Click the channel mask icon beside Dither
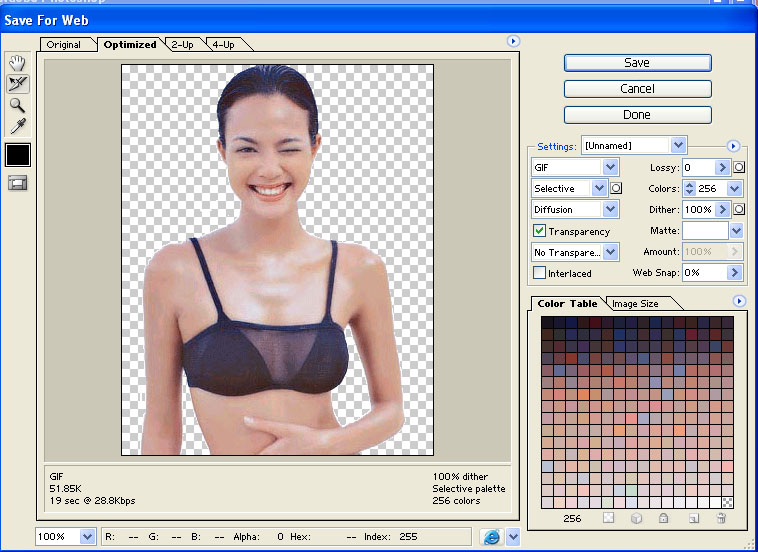 (739, 209)
